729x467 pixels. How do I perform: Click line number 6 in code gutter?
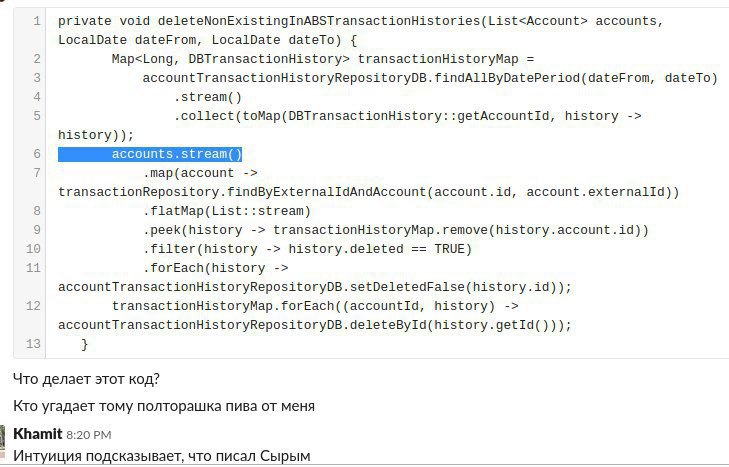(36, 154)
